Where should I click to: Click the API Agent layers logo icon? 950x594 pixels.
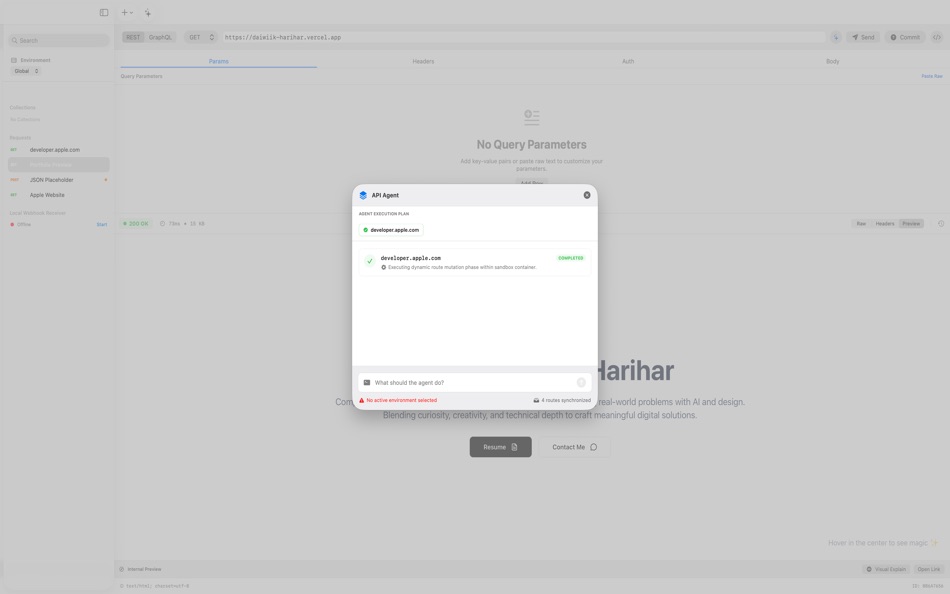pos(363,195)
